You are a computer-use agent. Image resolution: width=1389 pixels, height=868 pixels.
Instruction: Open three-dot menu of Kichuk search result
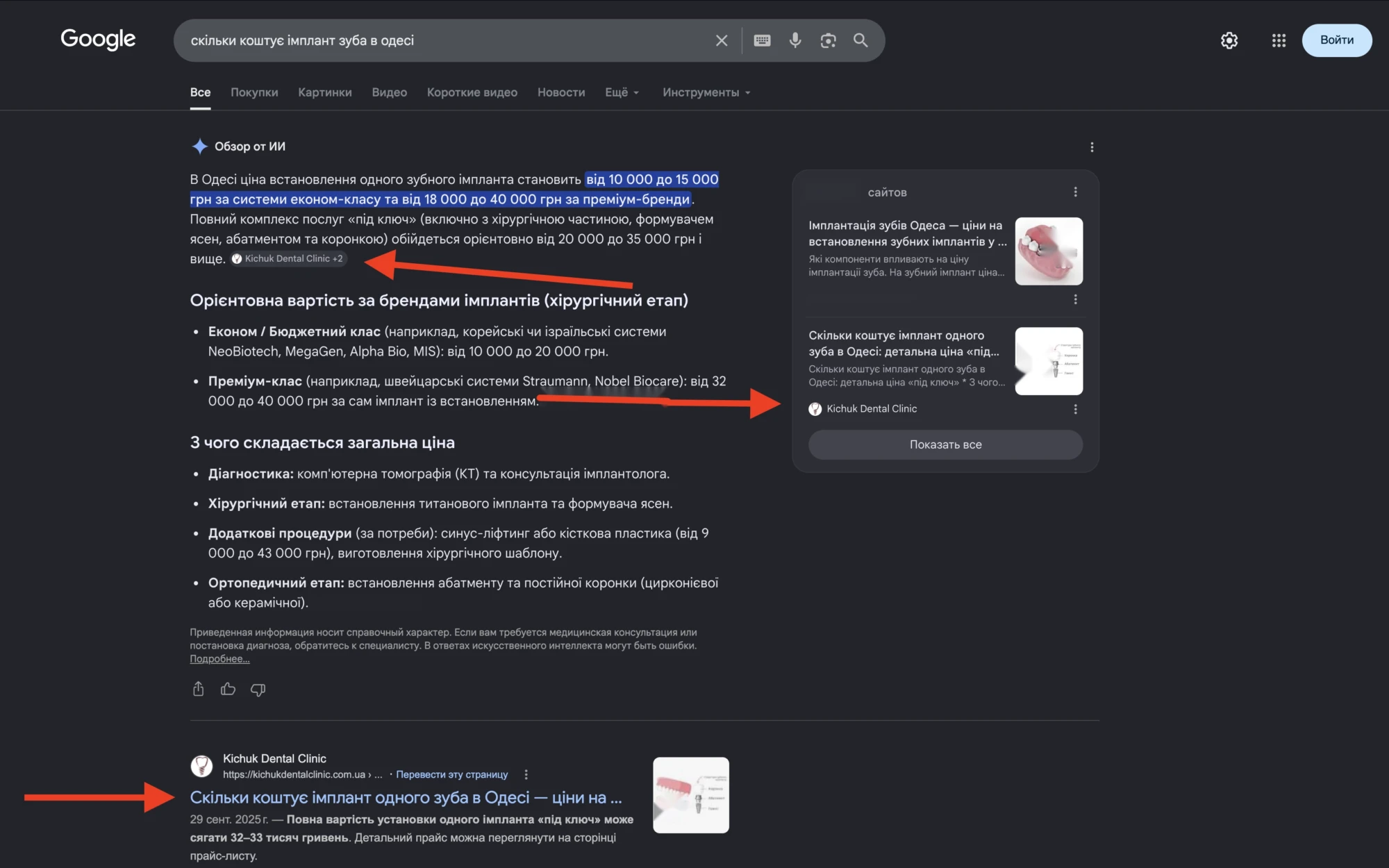[x=526, y=774]
